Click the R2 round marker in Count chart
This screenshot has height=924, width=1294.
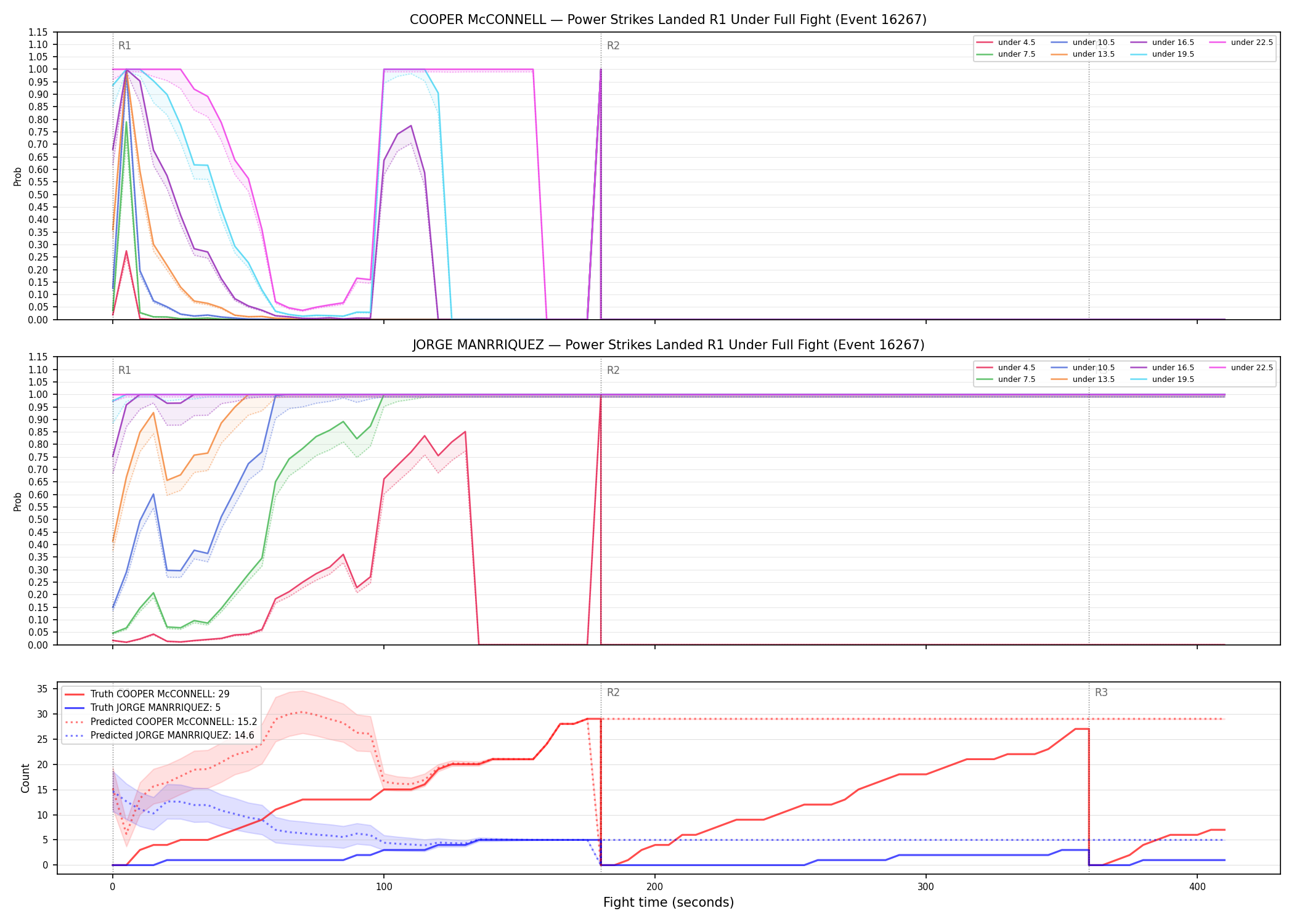coord(613,692)
